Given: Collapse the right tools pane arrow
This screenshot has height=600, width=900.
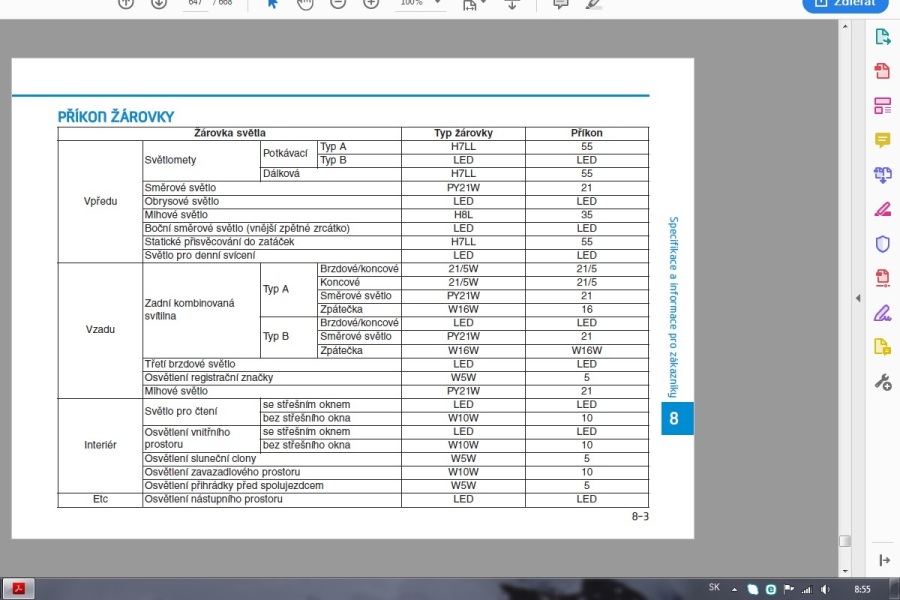Looking at the screenshot, I should click(857, 298).
